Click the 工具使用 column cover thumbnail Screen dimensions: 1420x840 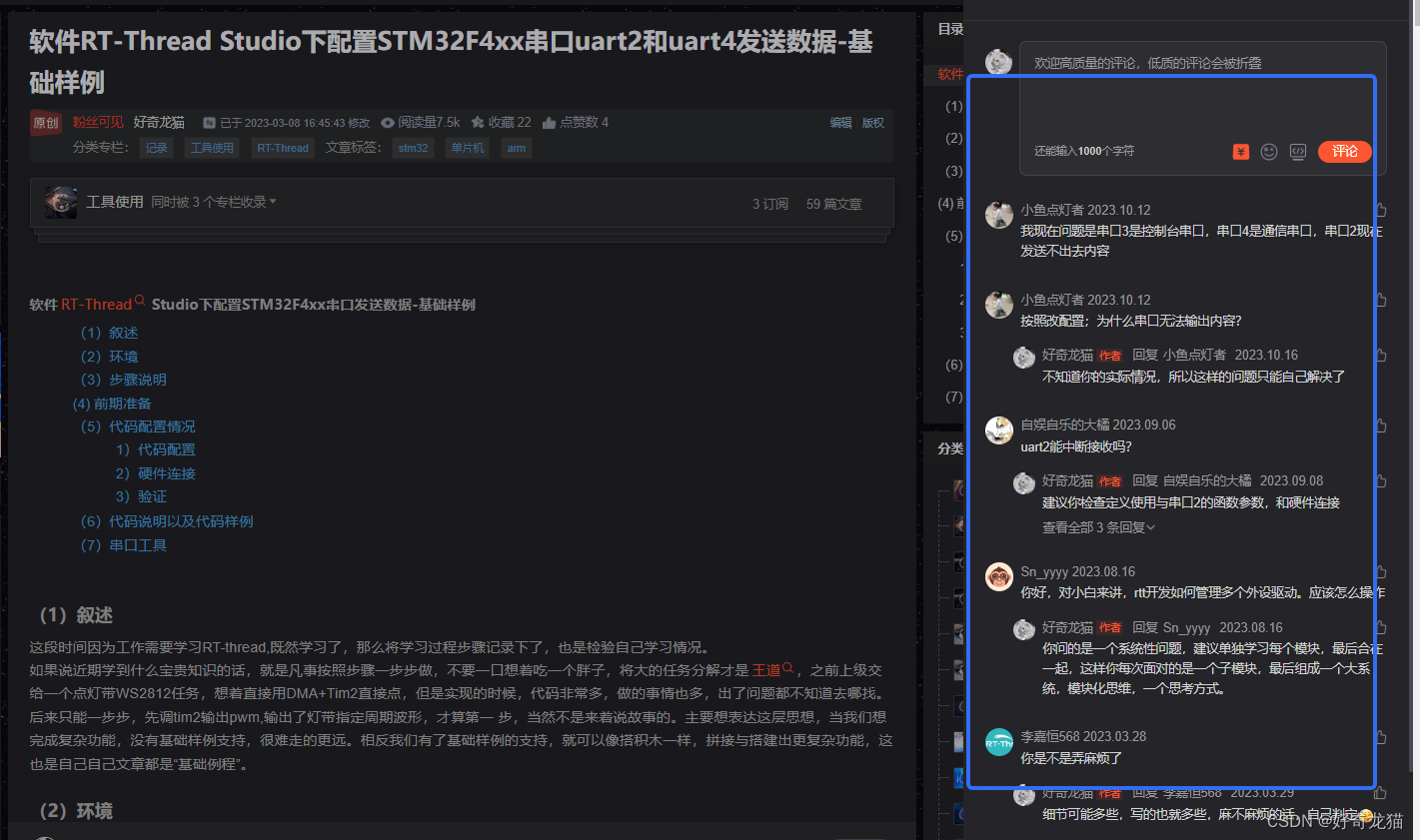click(x=61, y=202)
